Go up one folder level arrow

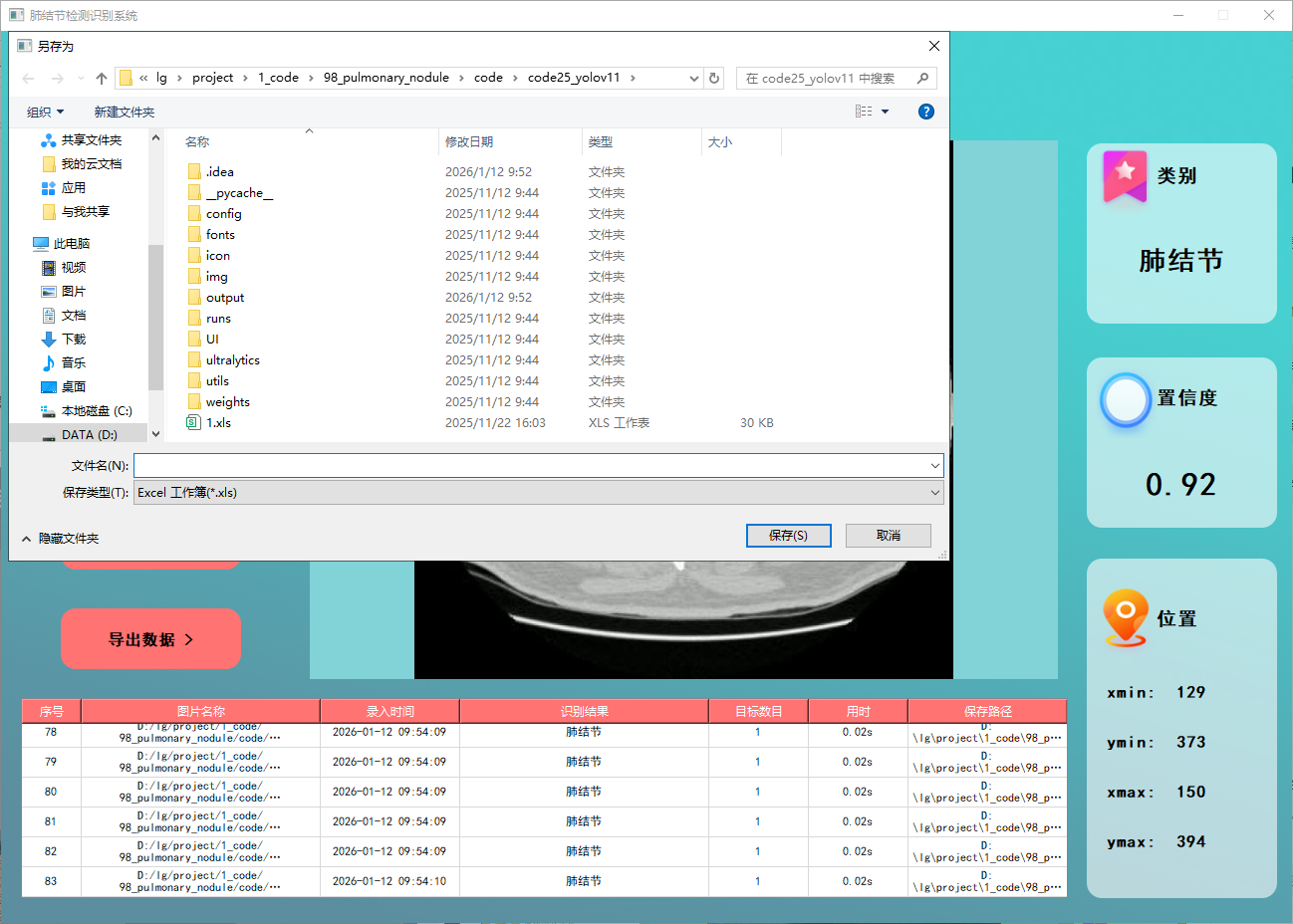(102, 78)
